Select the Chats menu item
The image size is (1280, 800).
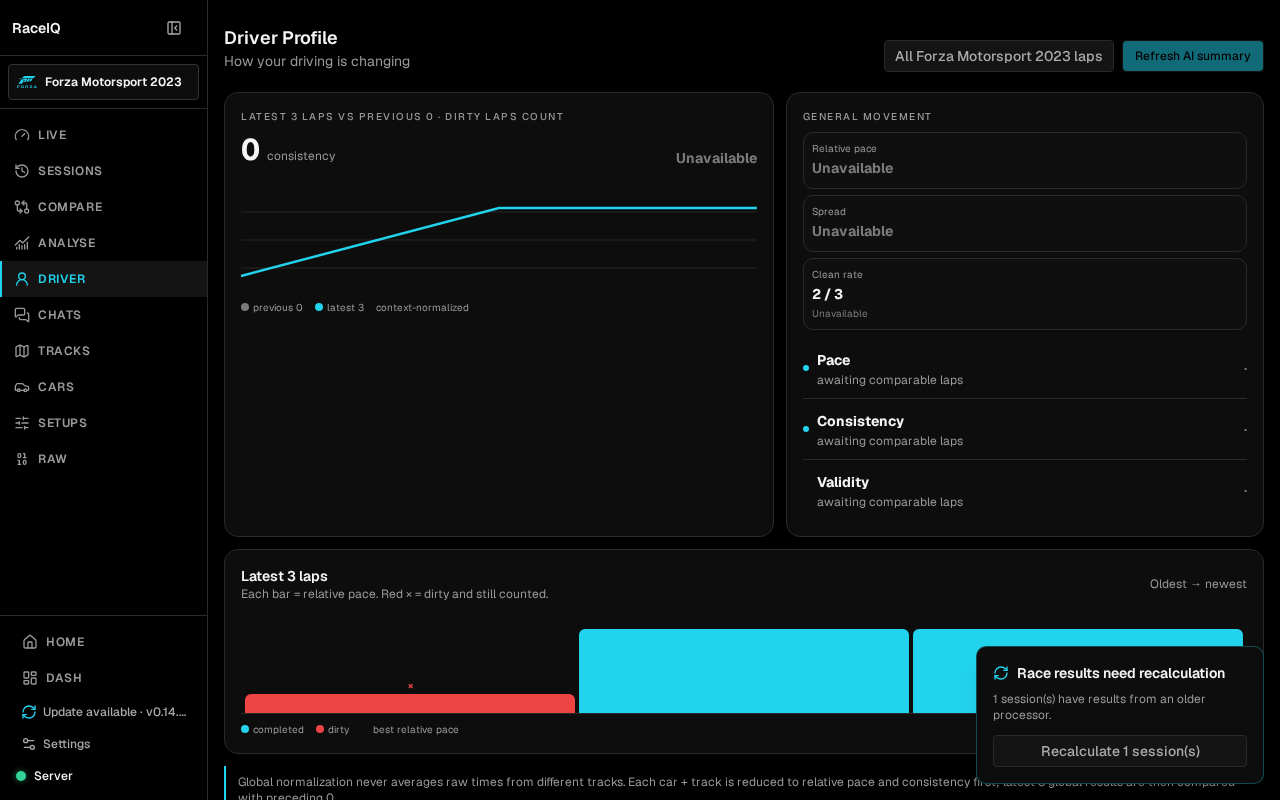pyautogui.click(x=104, y=315)
